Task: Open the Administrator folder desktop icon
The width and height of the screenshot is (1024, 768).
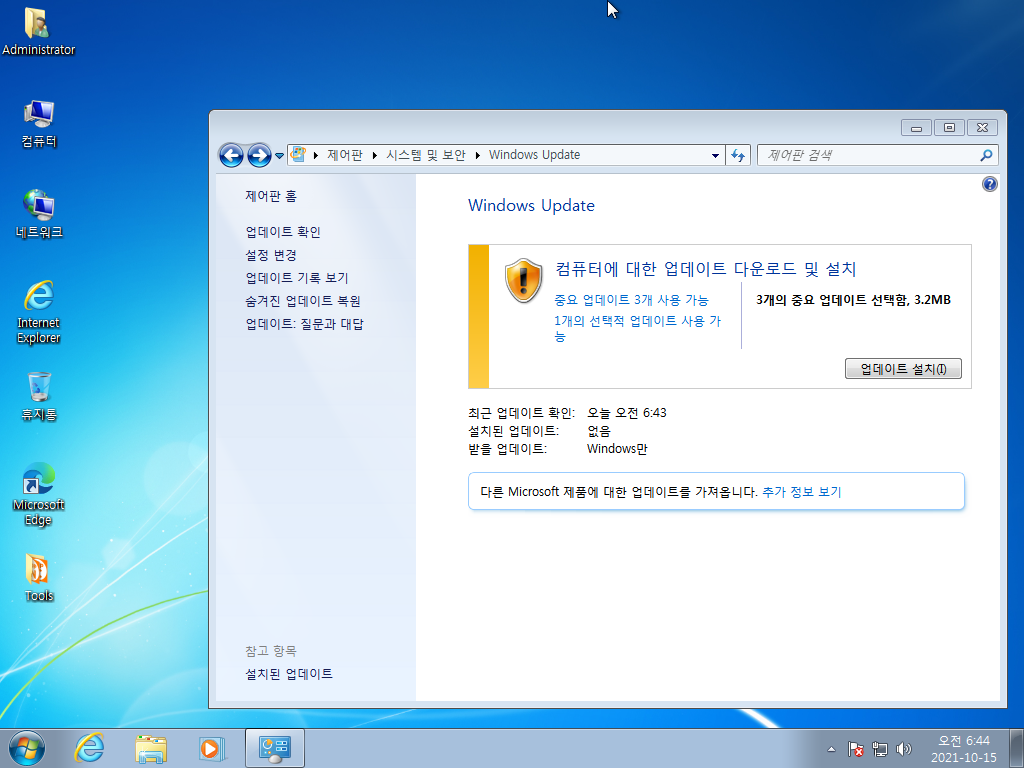Action: point(38,31)
